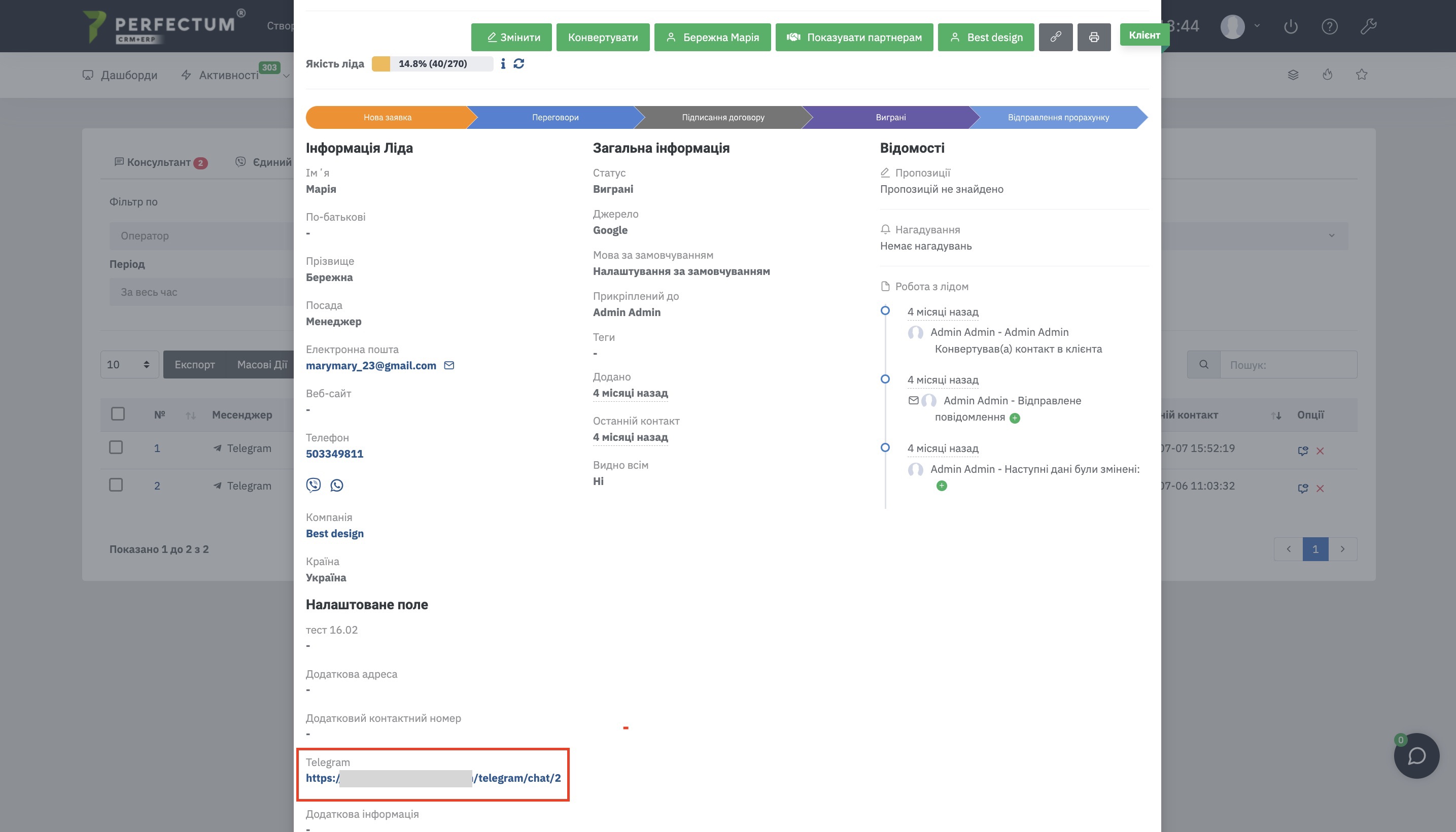Open the За весь час period dropdown
This screenshot has height=832, width=1456.
coord(202,292)
